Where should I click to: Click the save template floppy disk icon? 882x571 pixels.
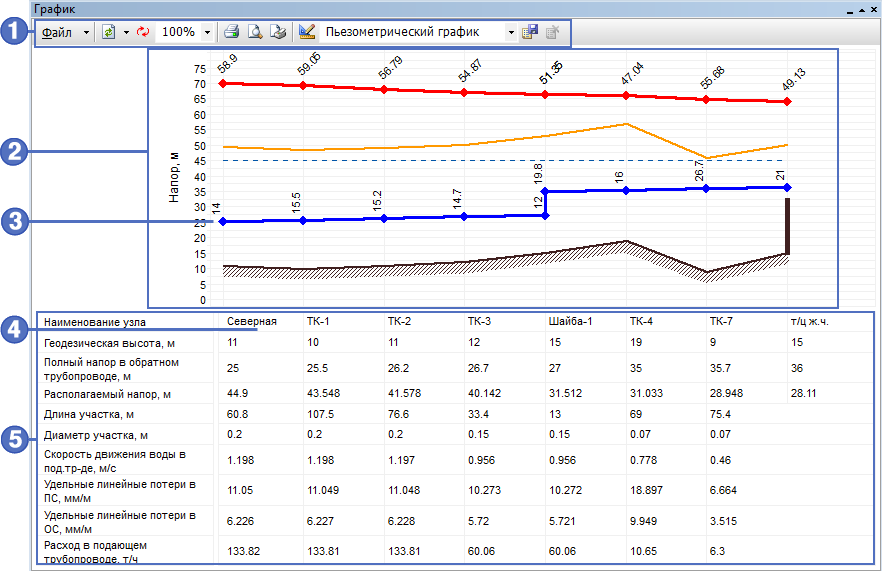(x=531, y=32)
